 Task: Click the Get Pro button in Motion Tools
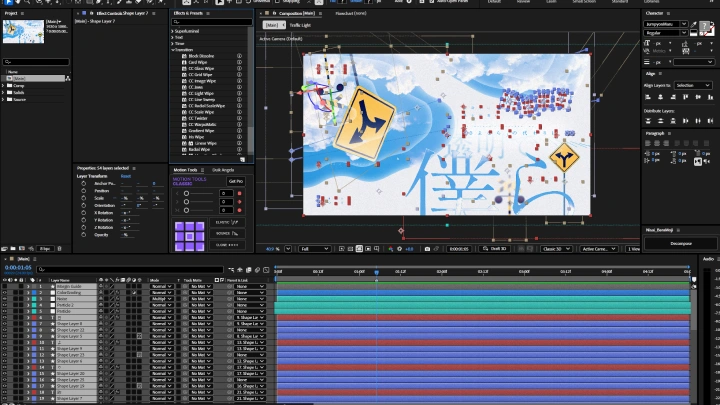[x=236, y=181]
